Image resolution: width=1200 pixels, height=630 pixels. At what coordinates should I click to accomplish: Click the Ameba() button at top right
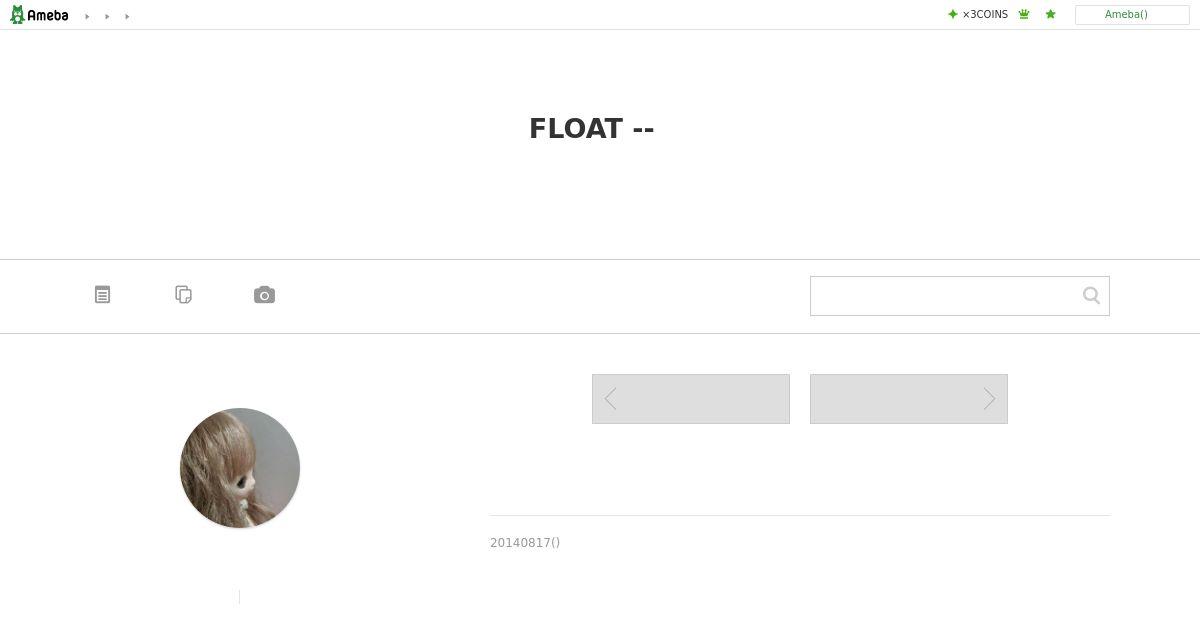(1132, 15)
